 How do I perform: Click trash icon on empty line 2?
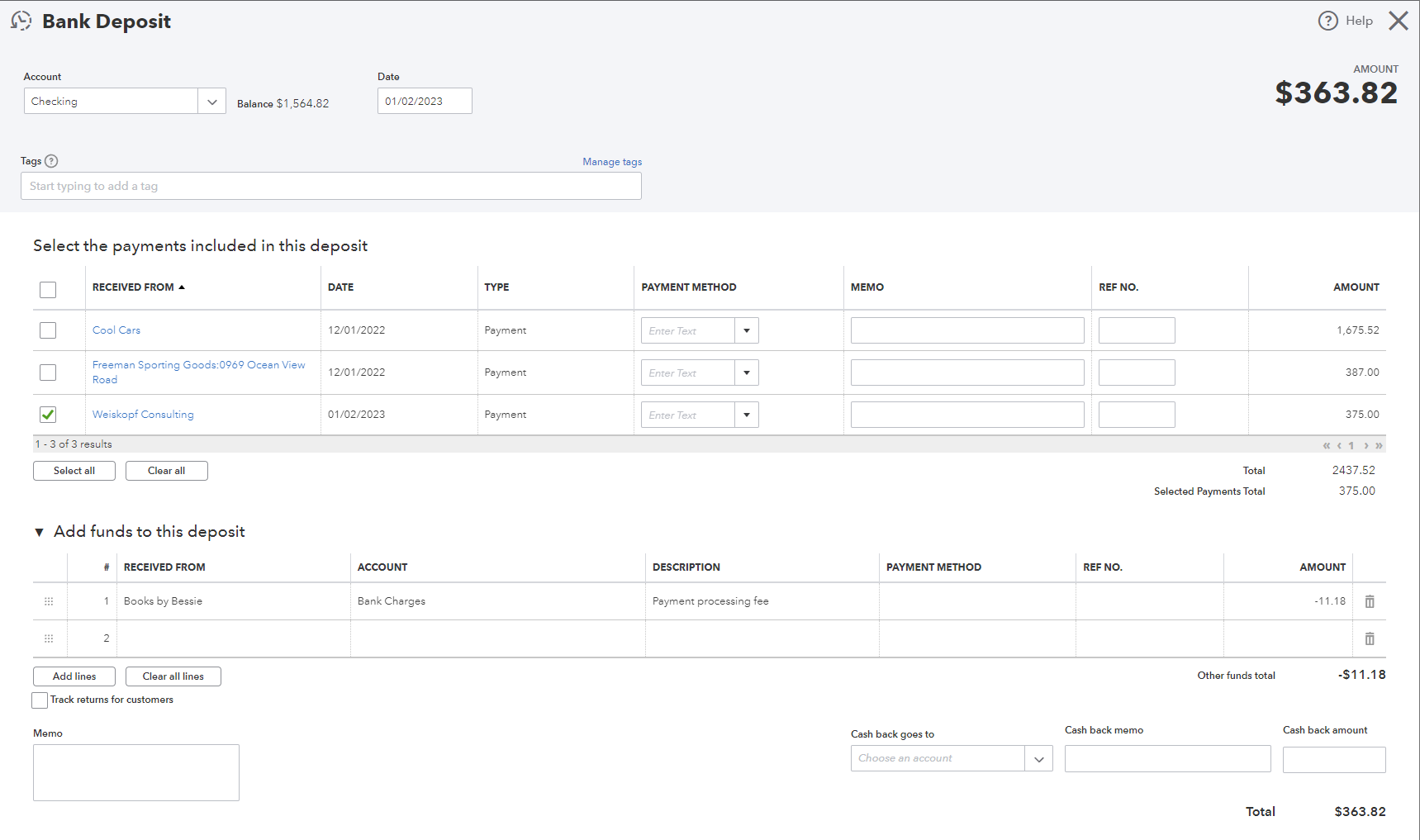point(1370,638)
